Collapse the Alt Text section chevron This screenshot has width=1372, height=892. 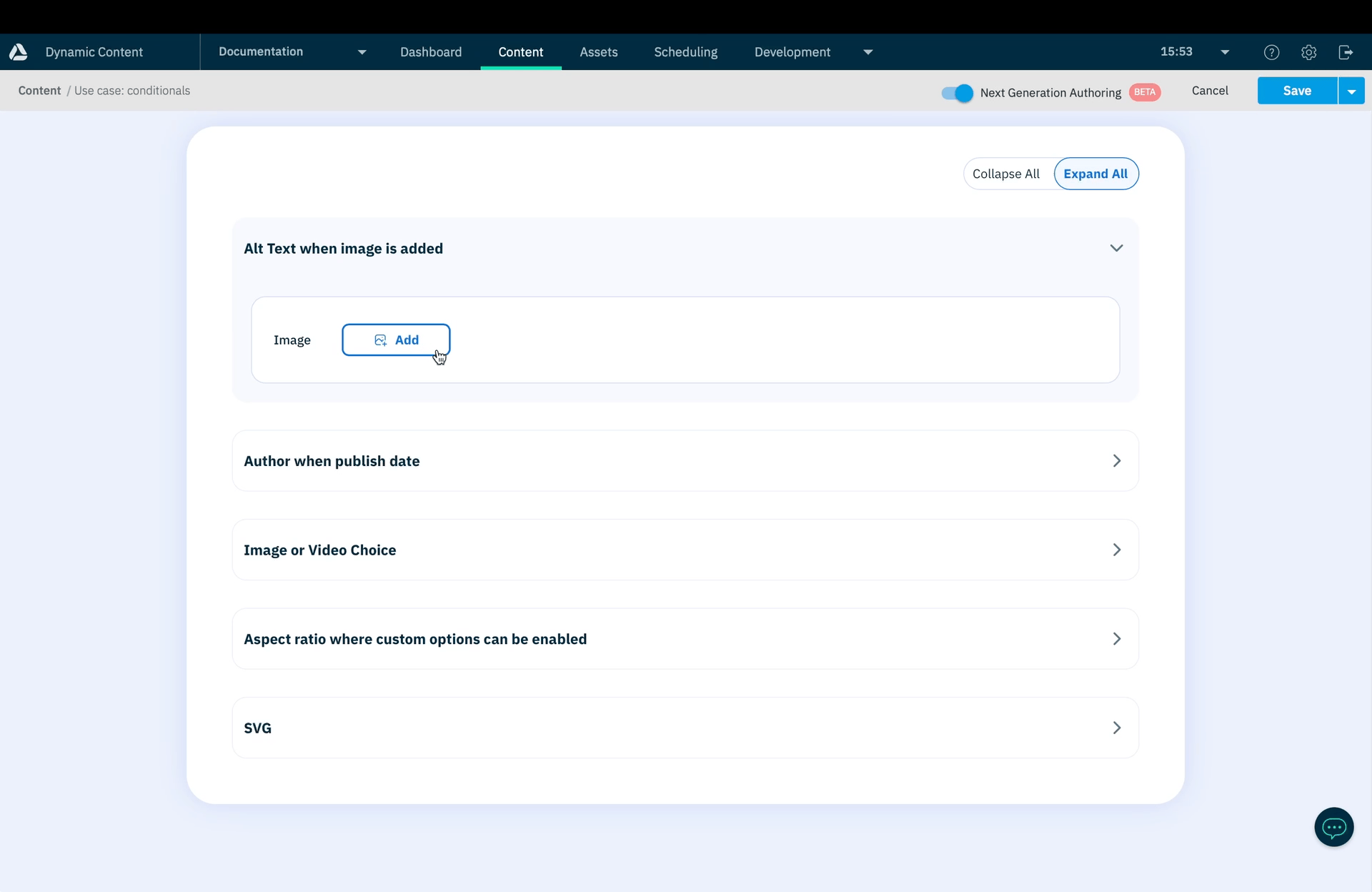pos(1116,248)
